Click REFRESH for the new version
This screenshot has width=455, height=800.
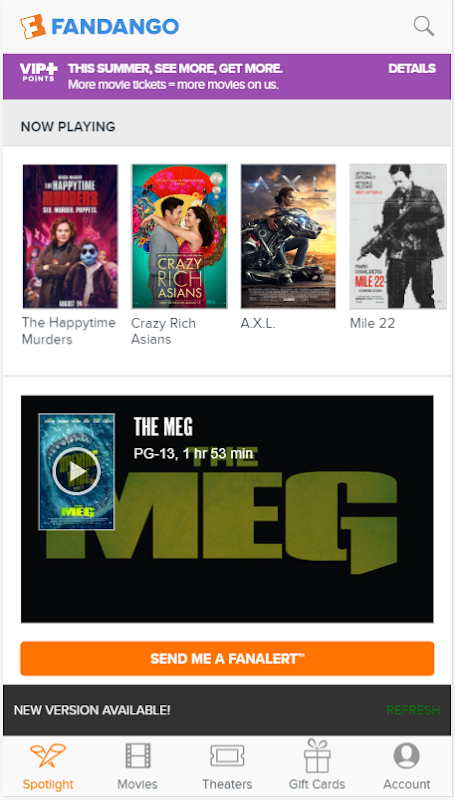coord(413,710)
